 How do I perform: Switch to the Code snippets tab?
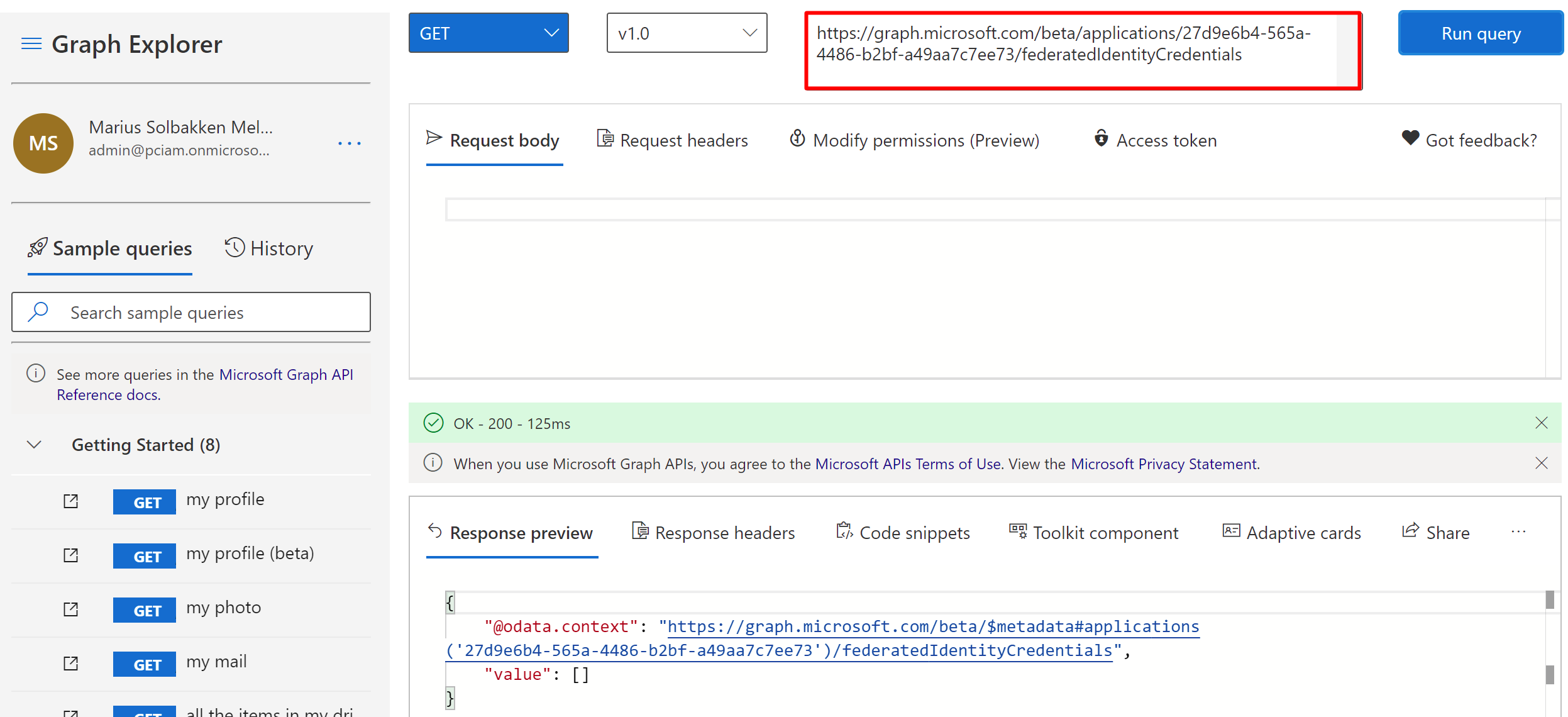pos(903,533)
